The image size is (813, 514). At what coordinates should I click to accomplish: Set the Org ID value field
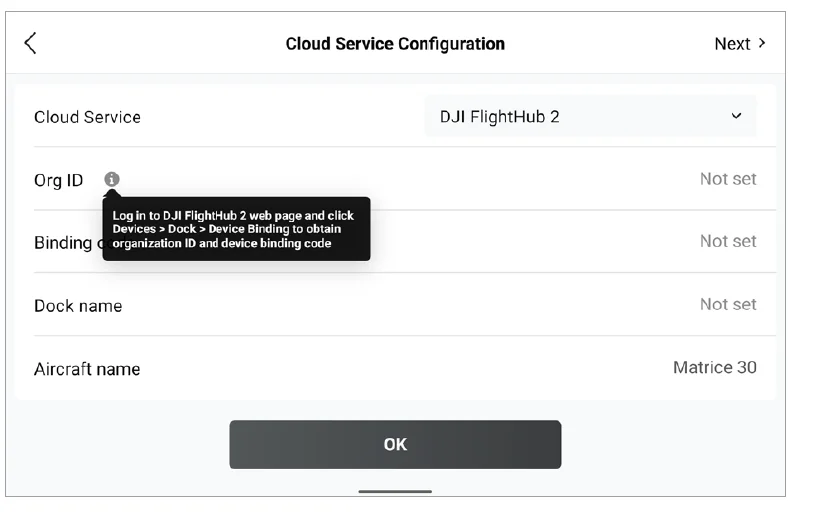coord(727,180)
